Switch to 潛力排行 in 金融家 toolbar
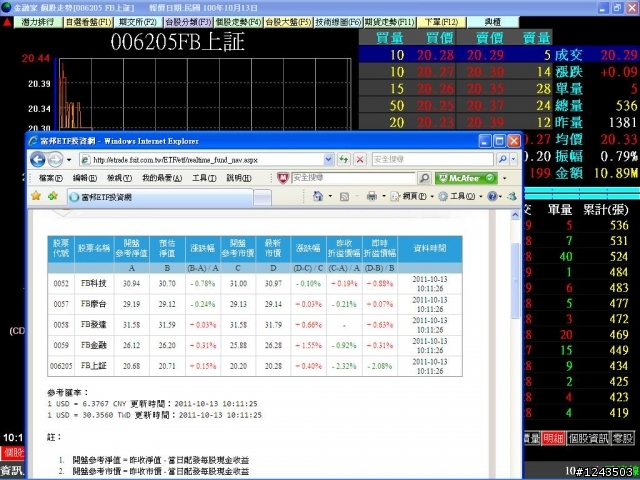 (x=38, y=22)
